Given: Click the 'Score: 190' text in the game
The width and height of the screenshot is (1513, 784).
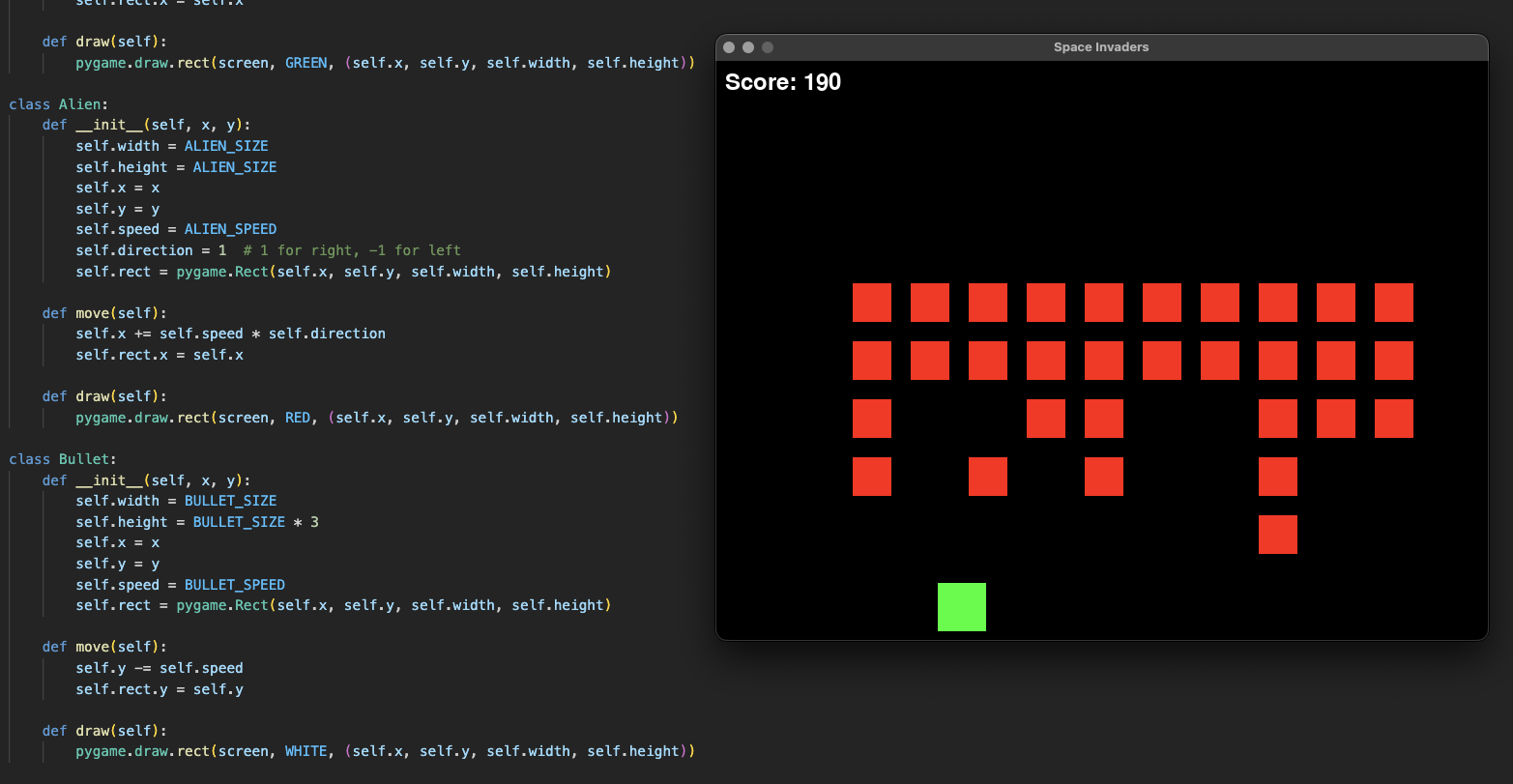Looking at the screenshot, I should point(783,82).
